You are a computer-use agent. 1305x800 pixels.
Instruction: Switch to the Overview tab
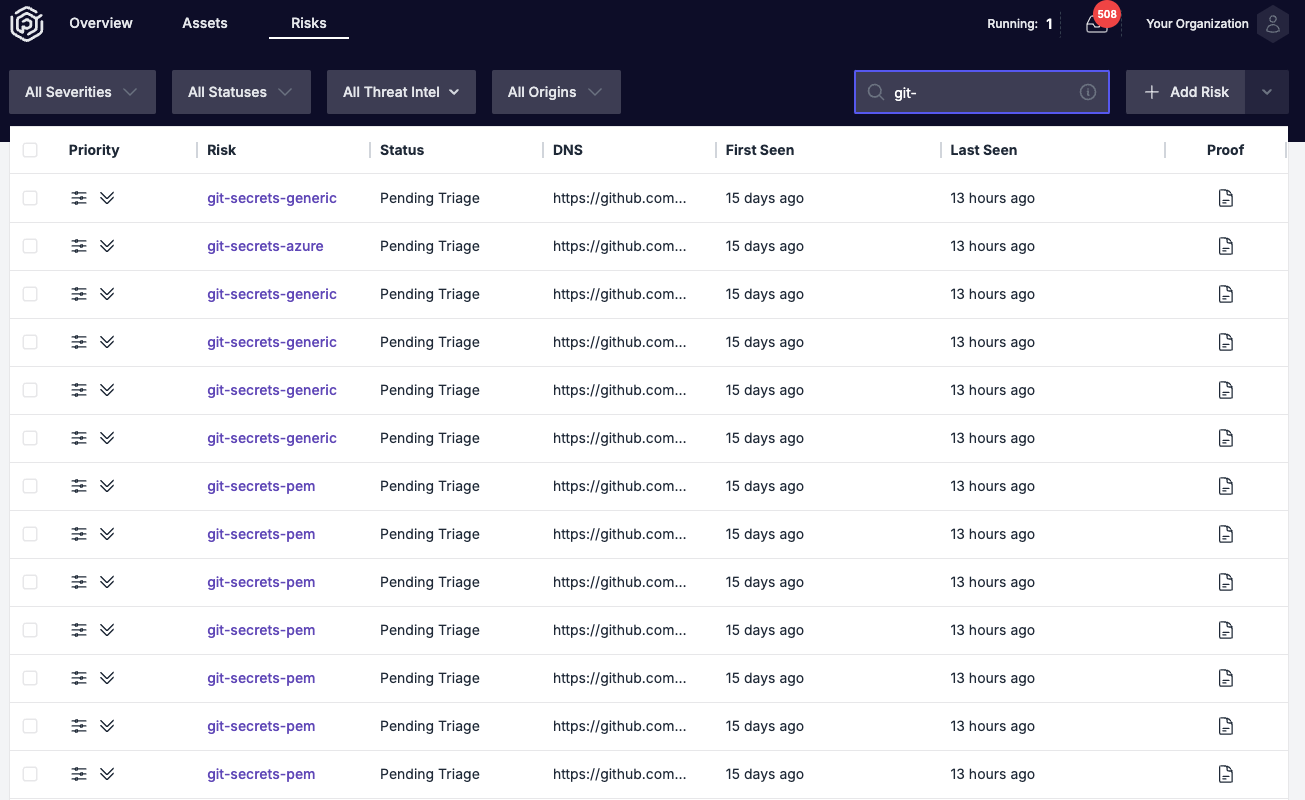[x=100, y=22]
